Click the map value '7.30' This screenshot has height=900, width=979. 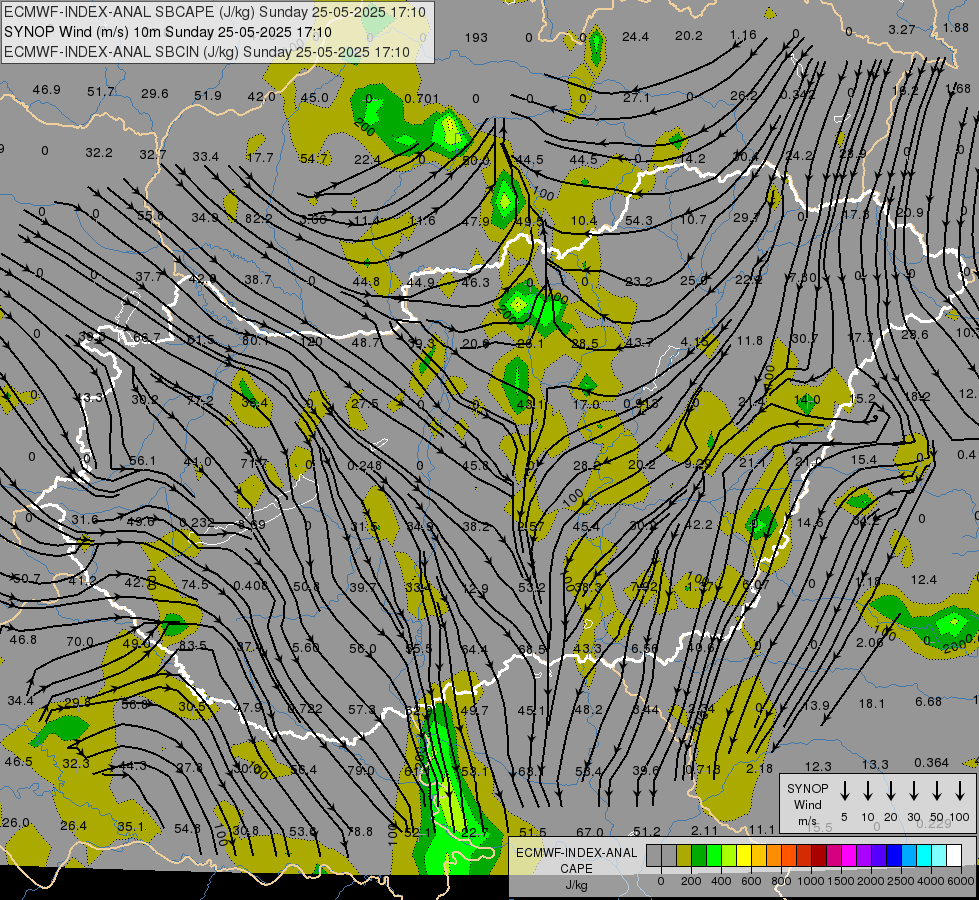803,277
